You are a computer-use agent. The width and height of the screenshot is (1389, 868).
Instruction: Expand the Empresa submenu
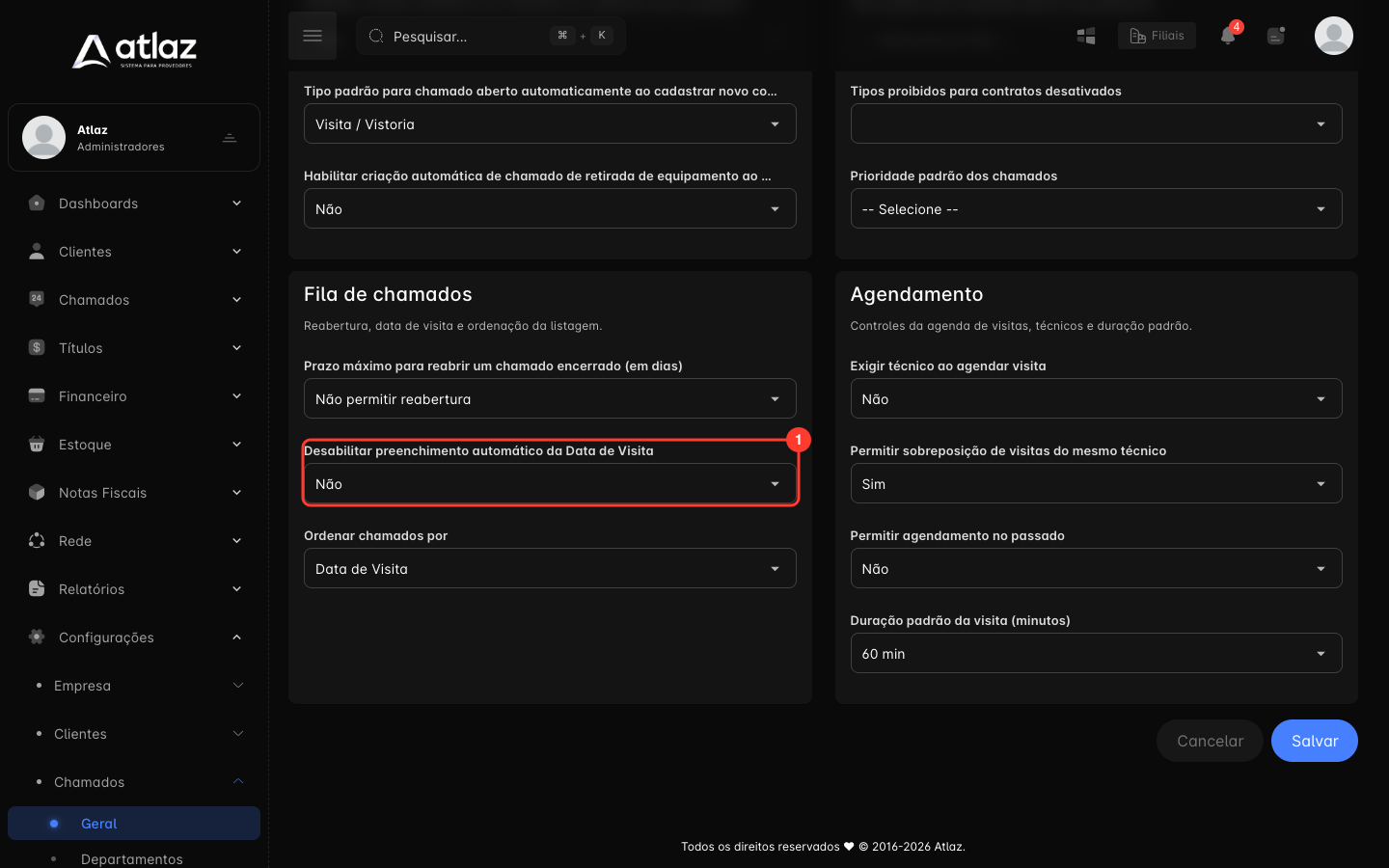(134, 686)
